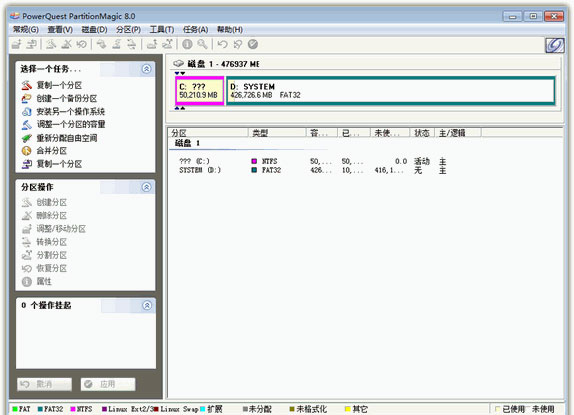This screenshot has height=415, width=574.
Task: Click 恢复分区 operation
Action: click(44, 268)
